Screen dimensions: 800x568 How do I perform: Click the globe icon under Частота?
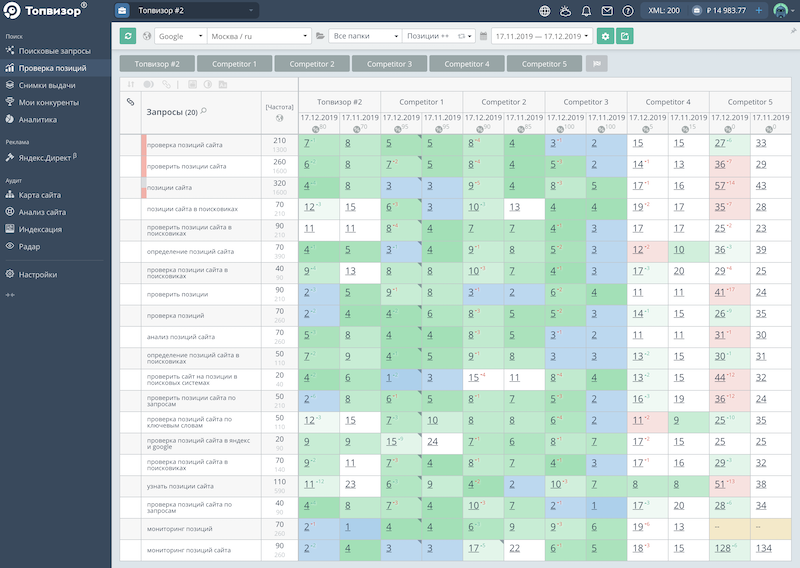click(279, 118)
